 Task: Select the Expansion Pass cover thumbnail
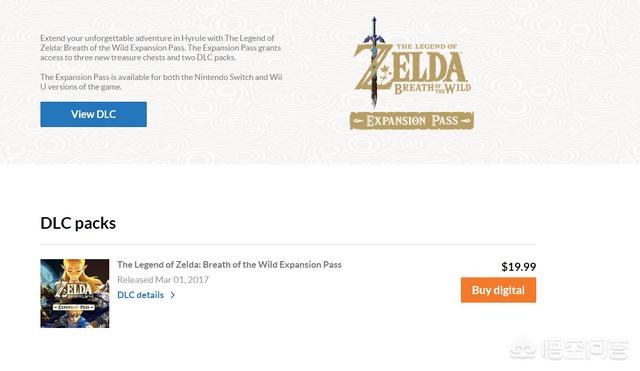click(75, 293)
